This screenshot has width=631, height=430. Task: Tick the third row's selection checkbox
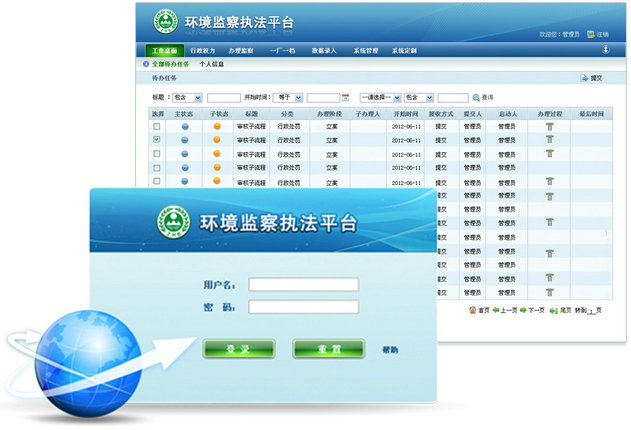click(x=156, y=155)
